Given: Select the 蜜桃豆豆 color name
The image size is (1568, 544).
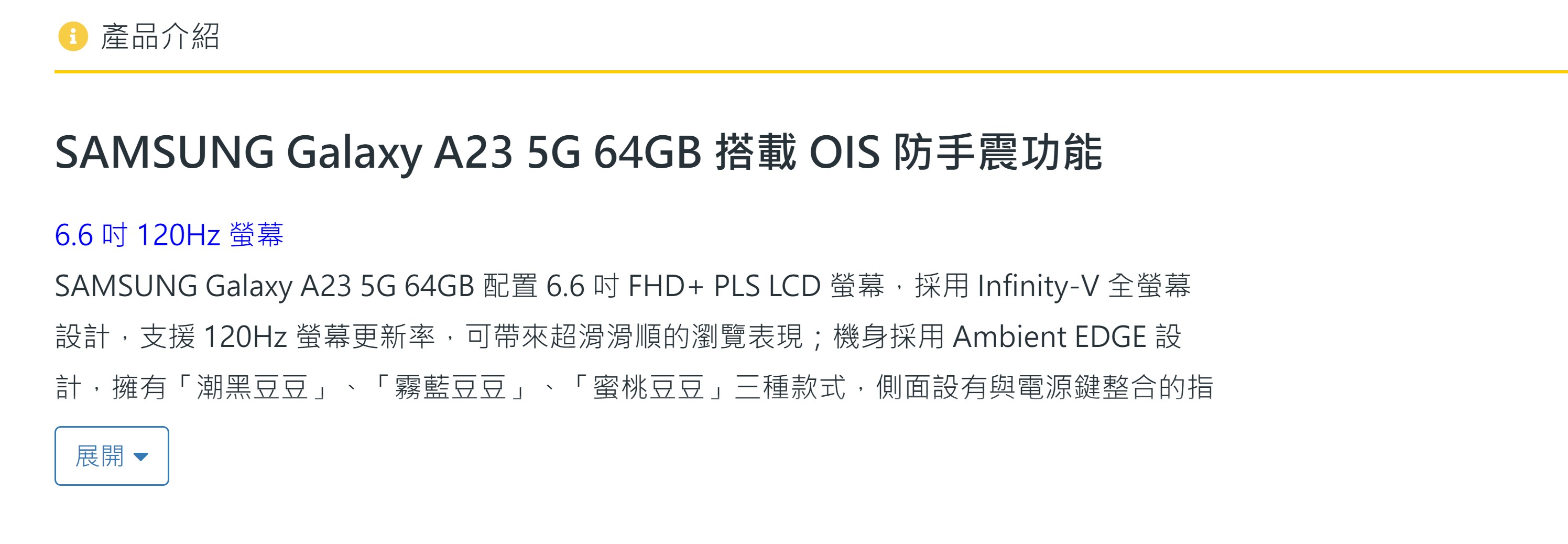Looking at the screenshot, I should 648,387.
